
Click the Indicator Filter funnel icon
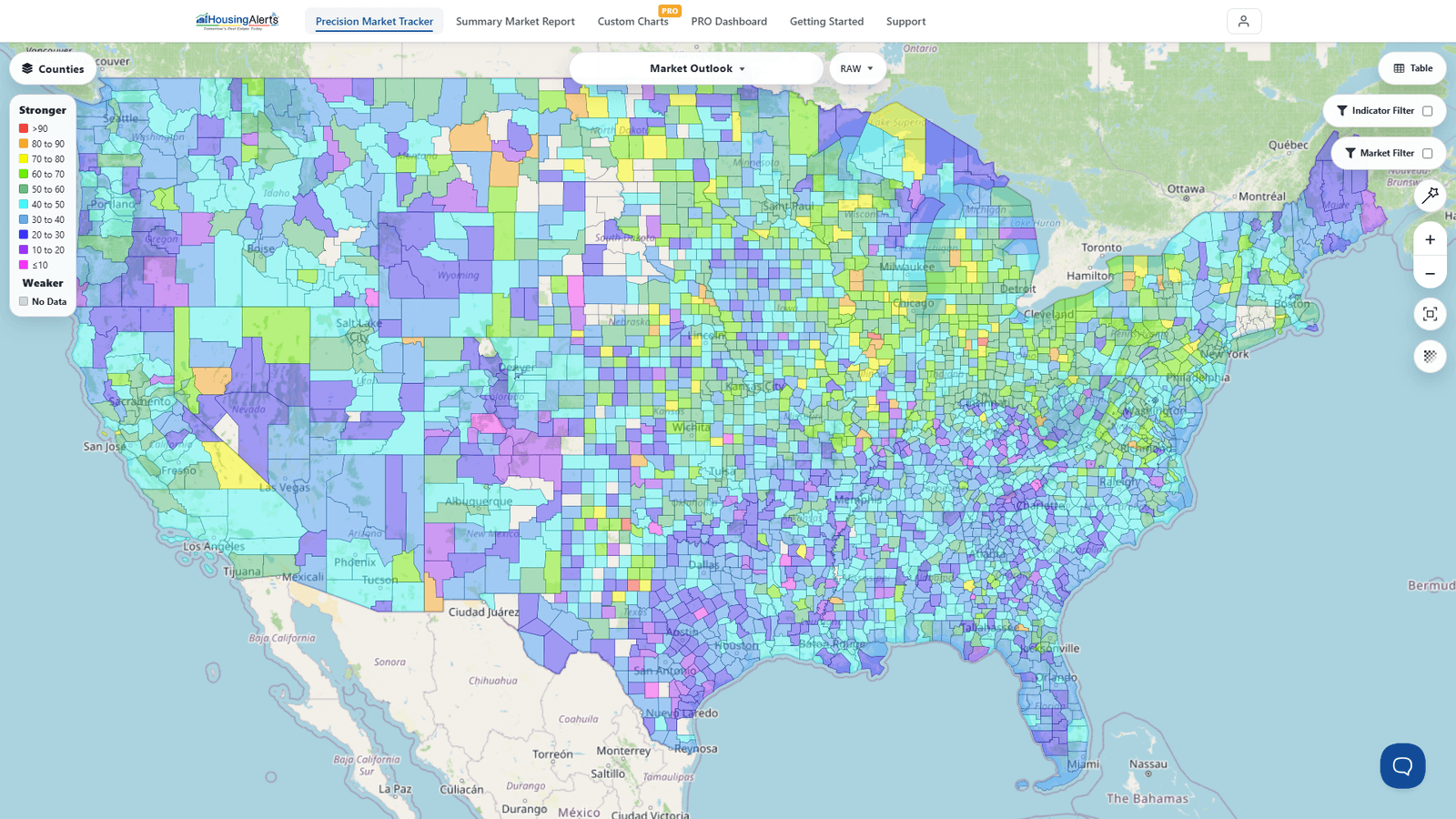1341,111
